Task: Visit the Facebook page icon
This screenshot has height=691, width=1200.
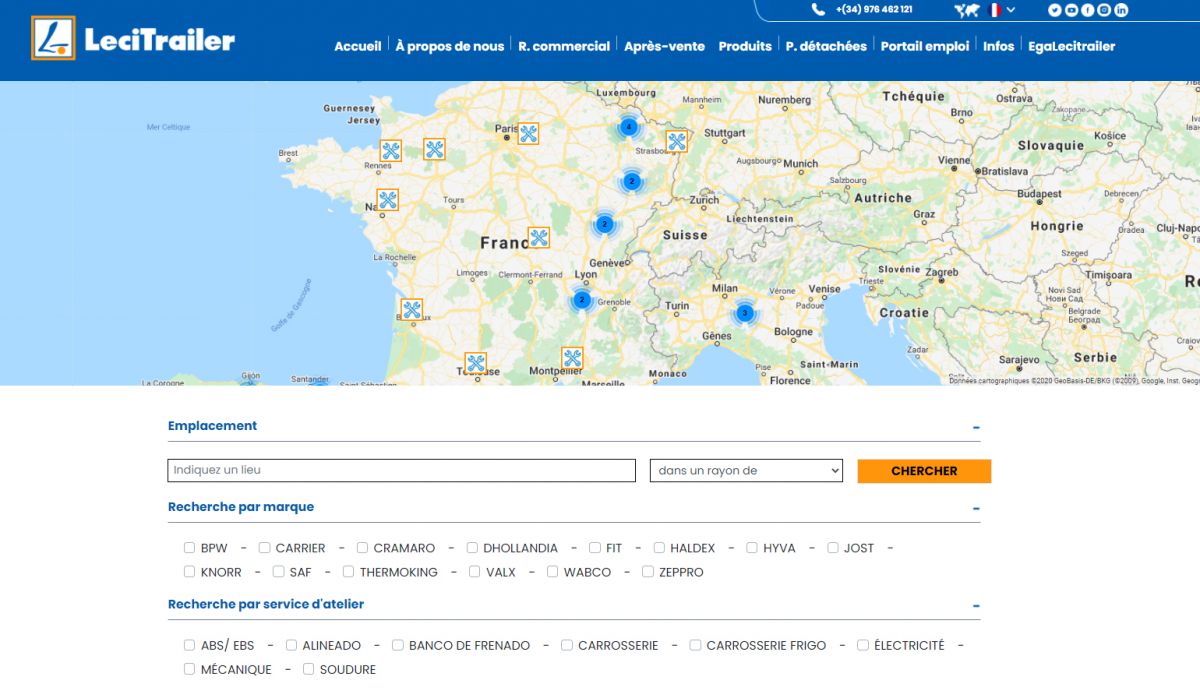Action: pyautogui.click(x=1087, y=10)
